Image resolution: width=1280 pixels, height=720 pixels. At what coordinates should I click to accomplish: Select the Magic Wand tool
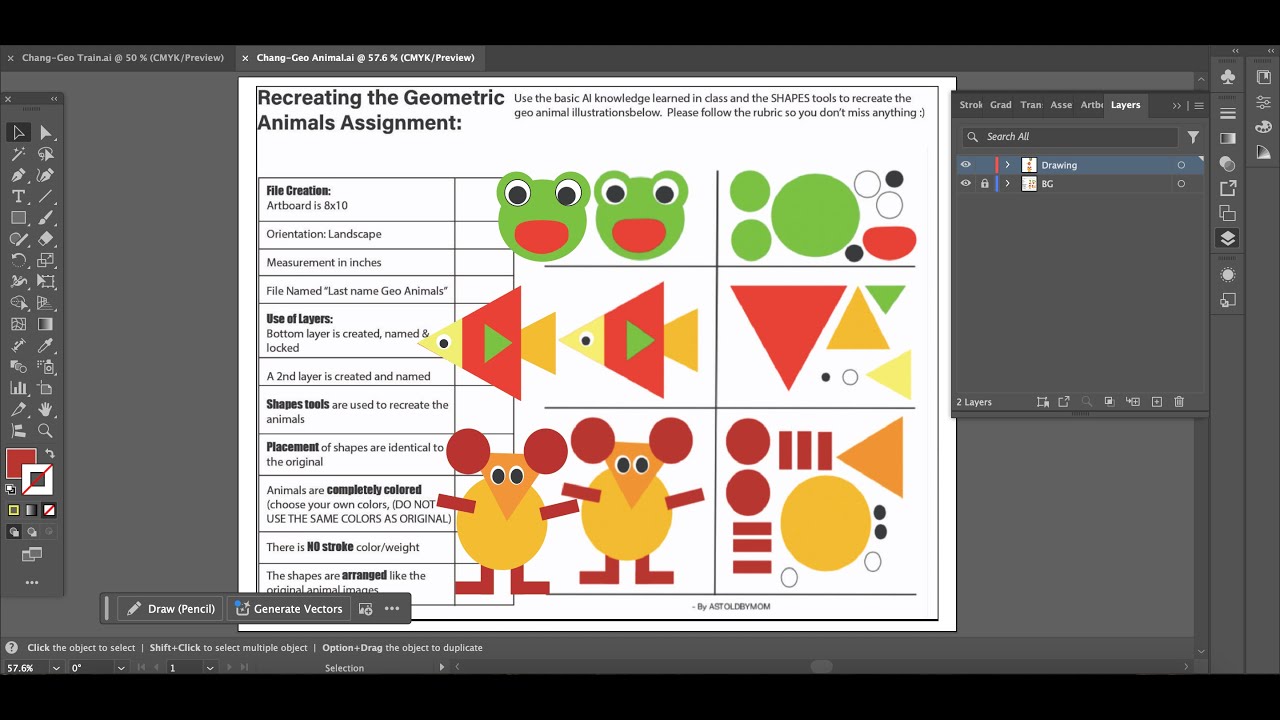tap(18, 154)
